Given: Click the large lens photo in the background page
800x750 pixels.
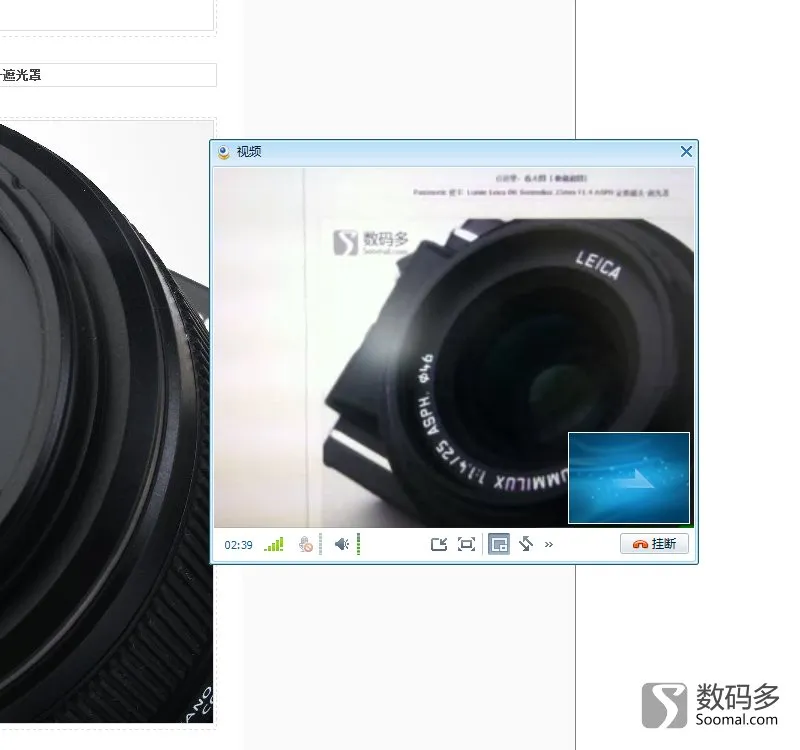Looking at the screenshot, I should [x=106, y=422].
